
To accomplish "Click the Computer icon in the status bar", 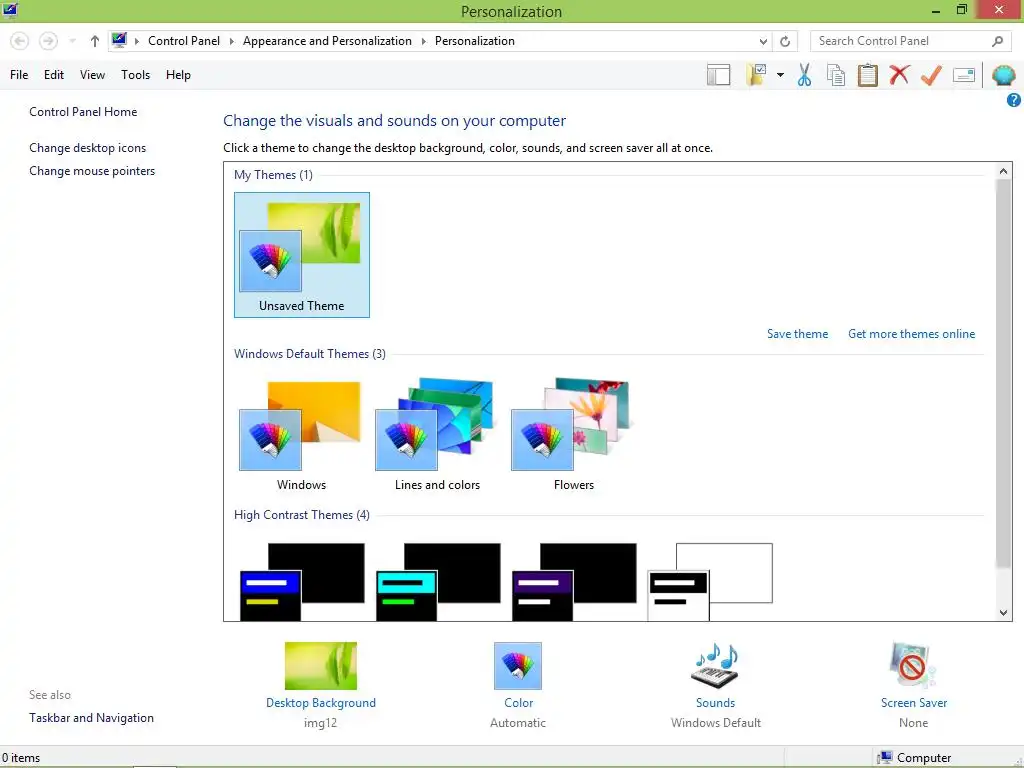I will (x=885, y=758).
